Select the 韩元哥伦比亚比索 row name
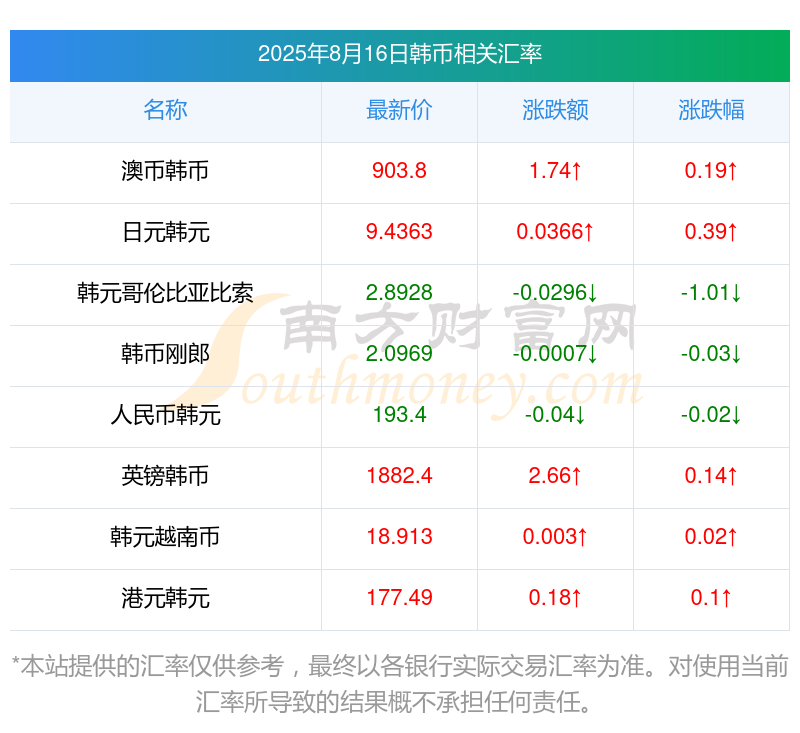800x733 pixels. coord(165,293)
